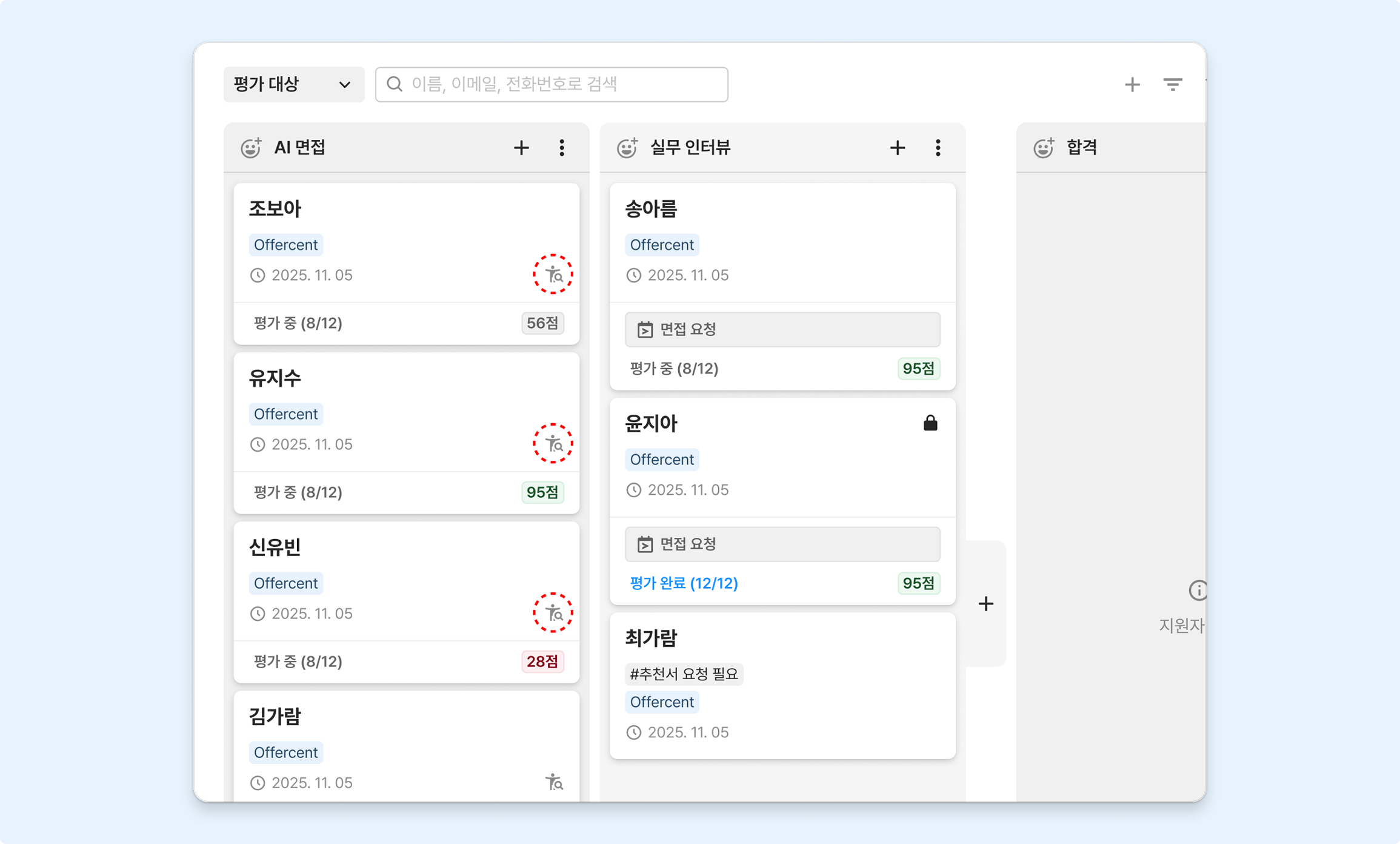The image size is (1400, 844).
Task: Open more options for 실무 인터뷰 column
Action: pos(938,148)
